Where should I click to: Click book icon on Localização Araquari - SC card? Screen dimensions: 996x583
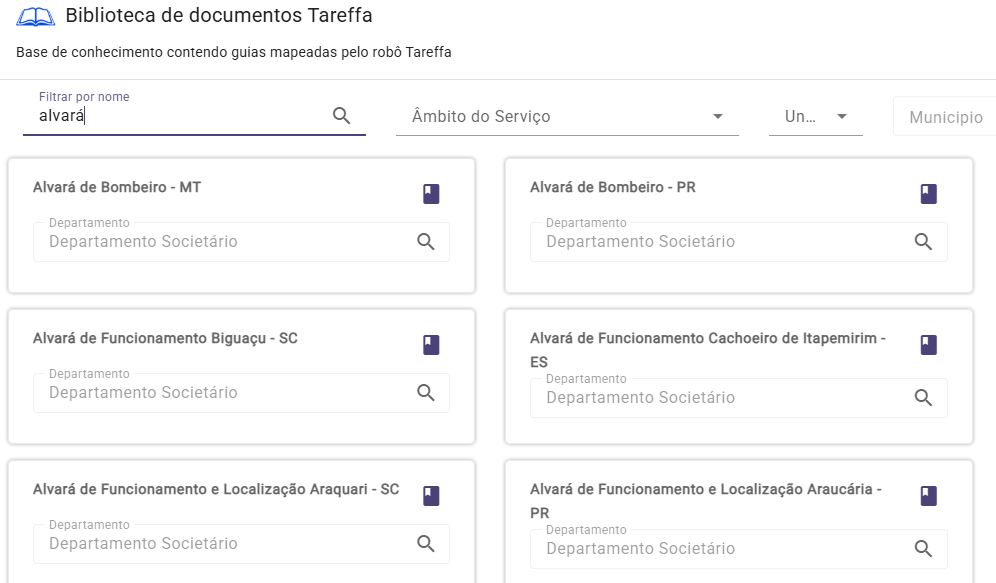(431, 496)
